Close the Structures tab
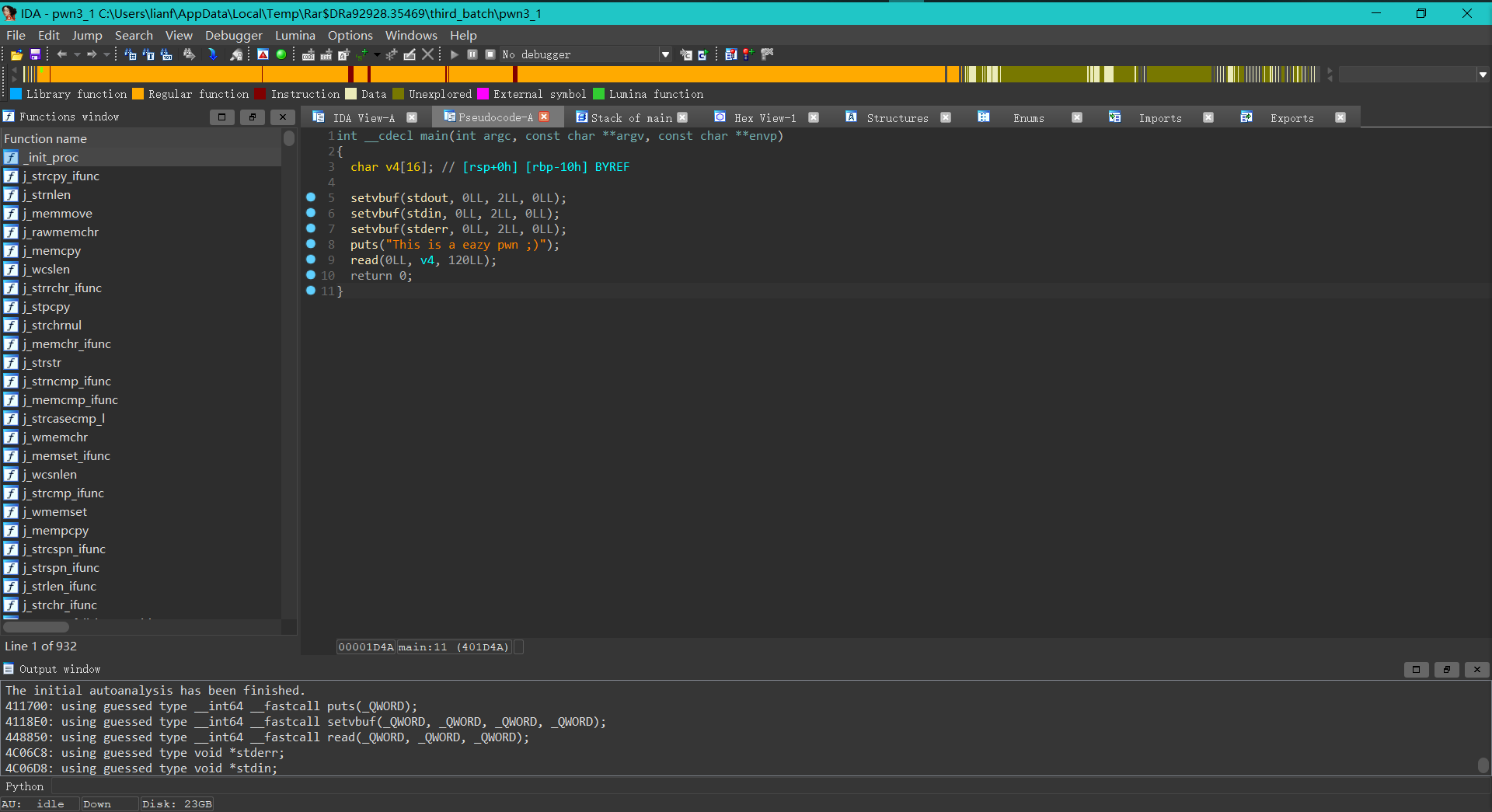 [946, 117]
